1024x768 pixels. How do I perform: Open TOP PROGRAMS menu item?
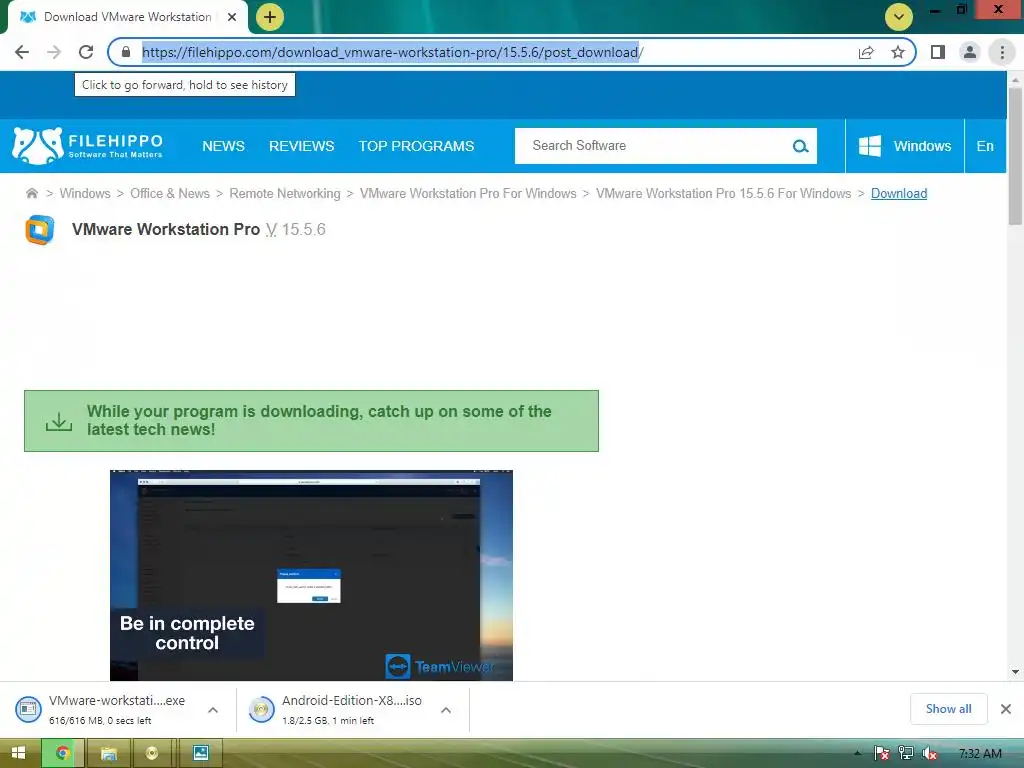[x=416, y=146]
